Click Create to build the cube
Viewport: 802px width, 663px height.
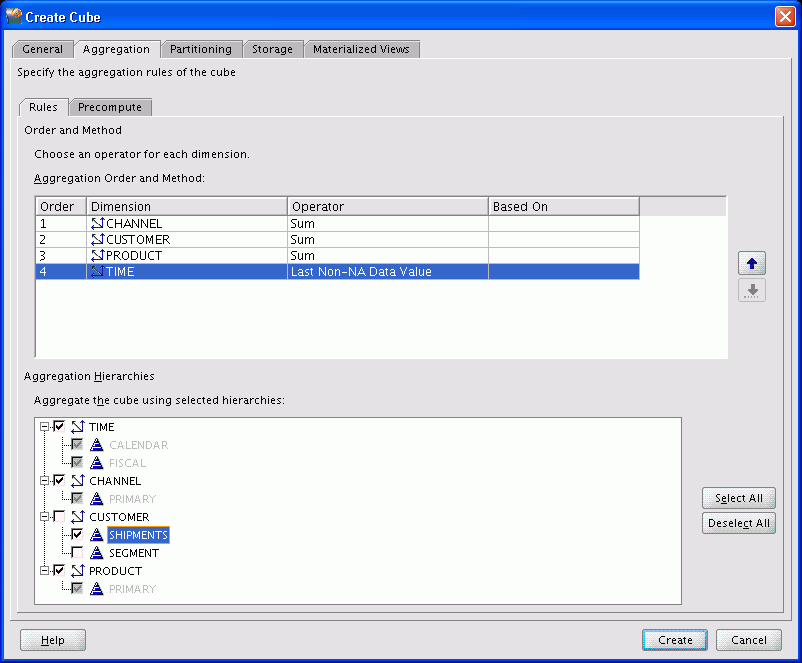674,640
